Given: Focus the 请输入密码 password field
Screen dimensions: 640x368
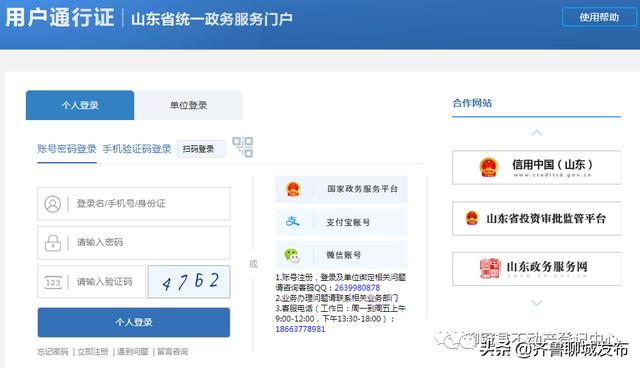Looking at the screenshot, I should click(134, 243).
